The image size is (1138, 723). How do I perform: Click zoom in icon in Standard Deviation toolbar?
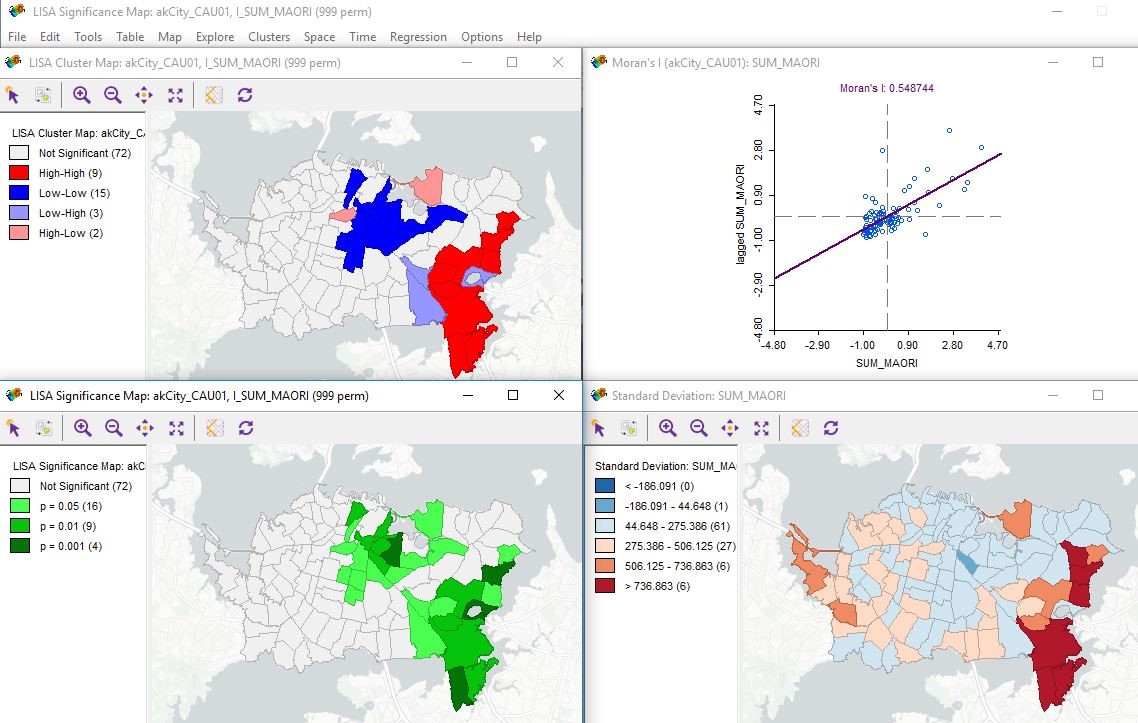pos(667,428)
